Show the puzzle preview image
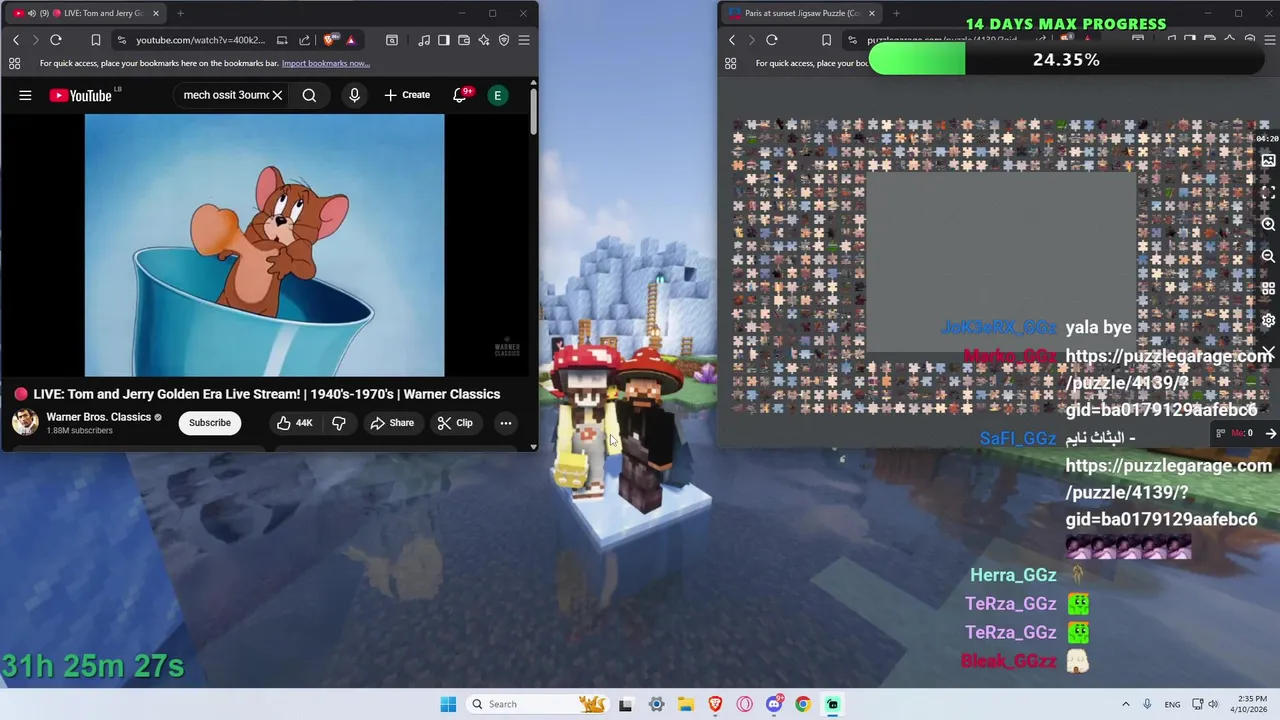The image size is (1280, 720). point(1268,161)
